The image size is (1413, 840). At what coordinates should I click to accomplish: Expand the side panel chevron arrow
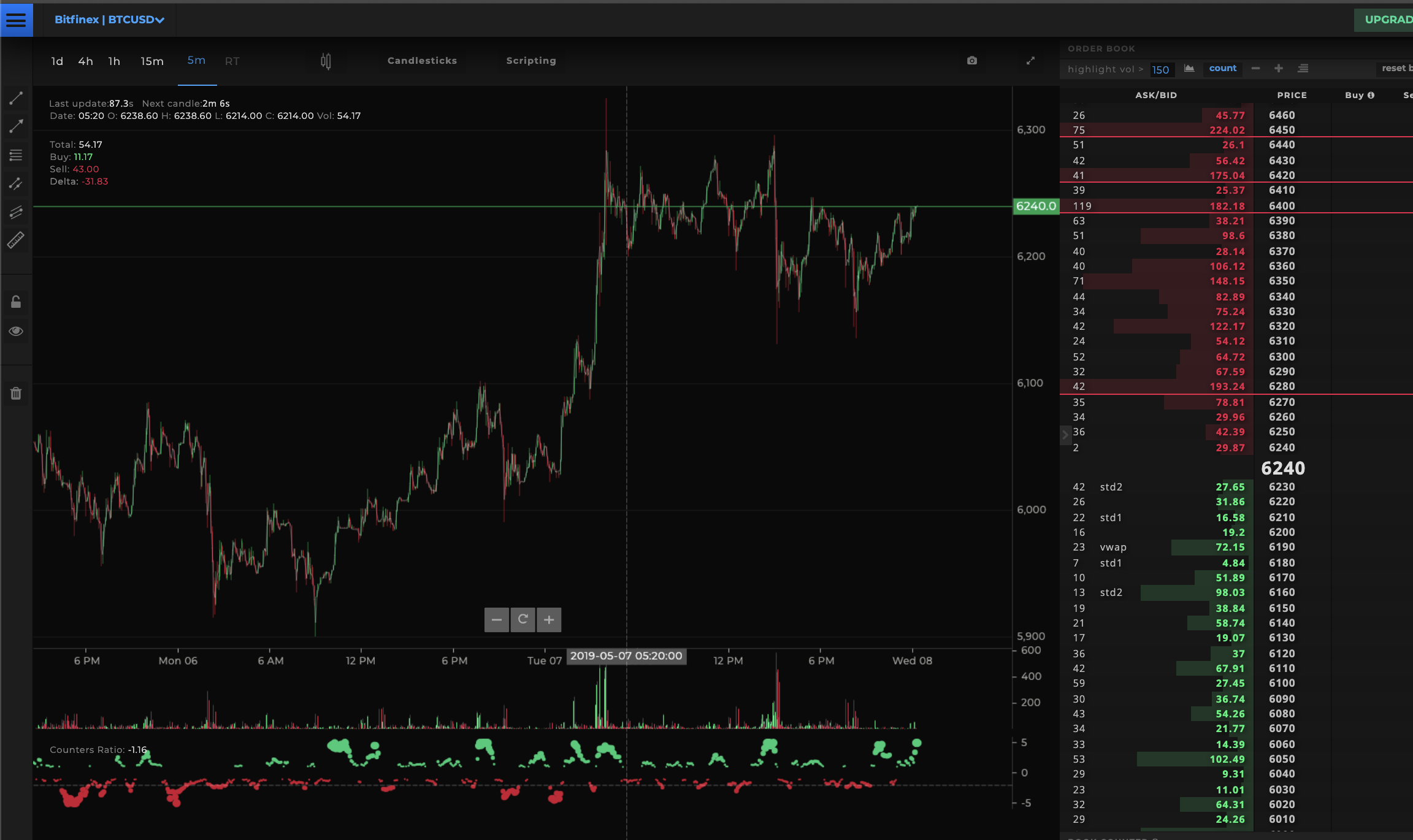click(x=1065, y=435)
